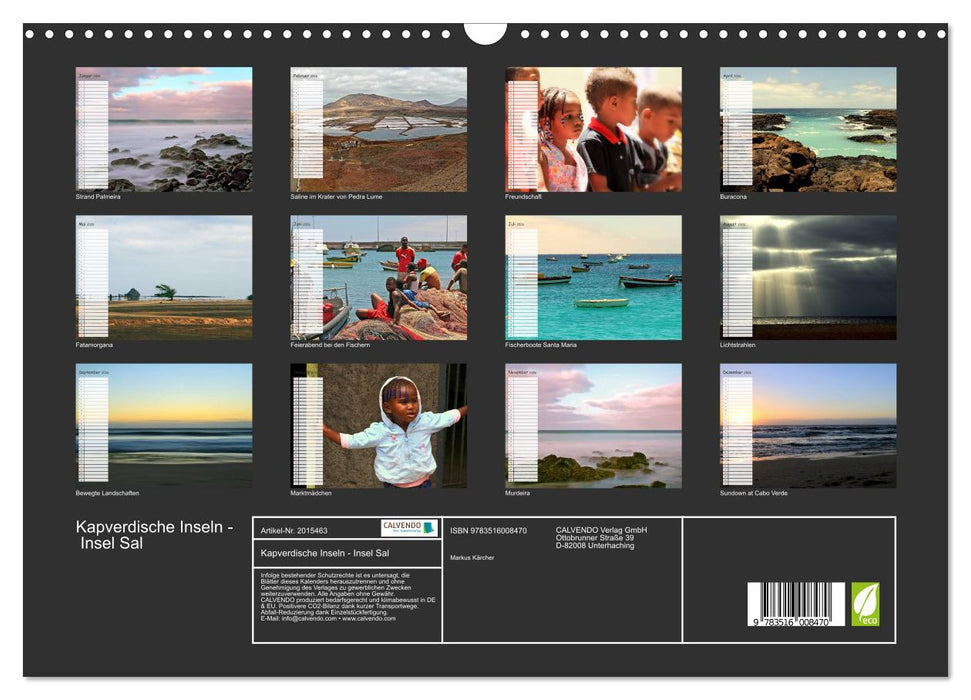This screenshot has height=700, width=971.
Task: Click the author name Markus Kärcher
Action: [x=472, y=557]
